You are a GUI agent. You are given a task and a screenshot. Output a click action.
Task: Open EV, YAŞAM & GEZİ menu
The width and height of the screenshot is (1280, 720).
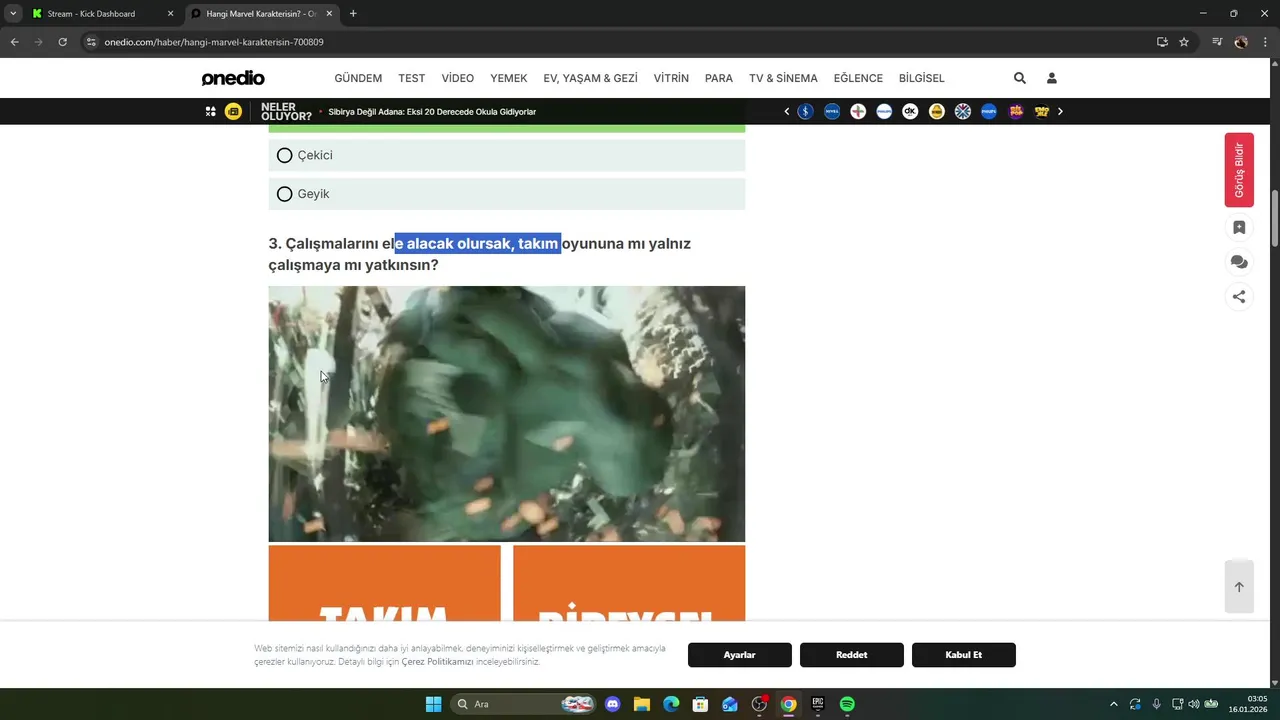(590, 78)
